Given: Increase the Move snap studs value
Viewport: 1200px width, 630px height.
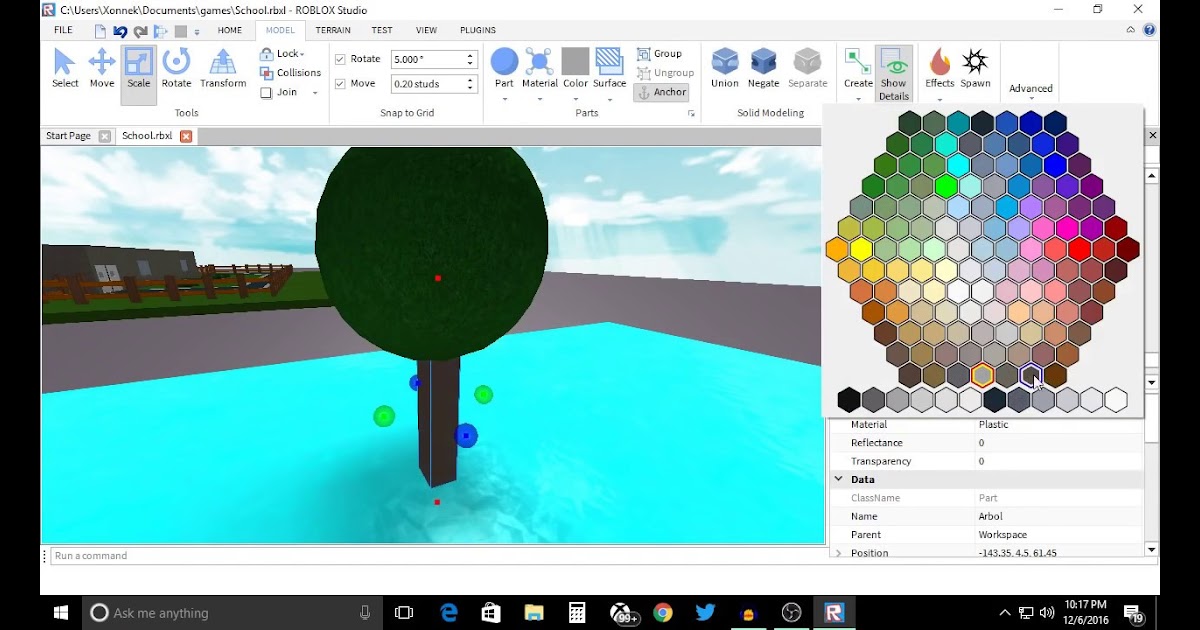Looking at the screenshot, I should click(x=470, y=79).
